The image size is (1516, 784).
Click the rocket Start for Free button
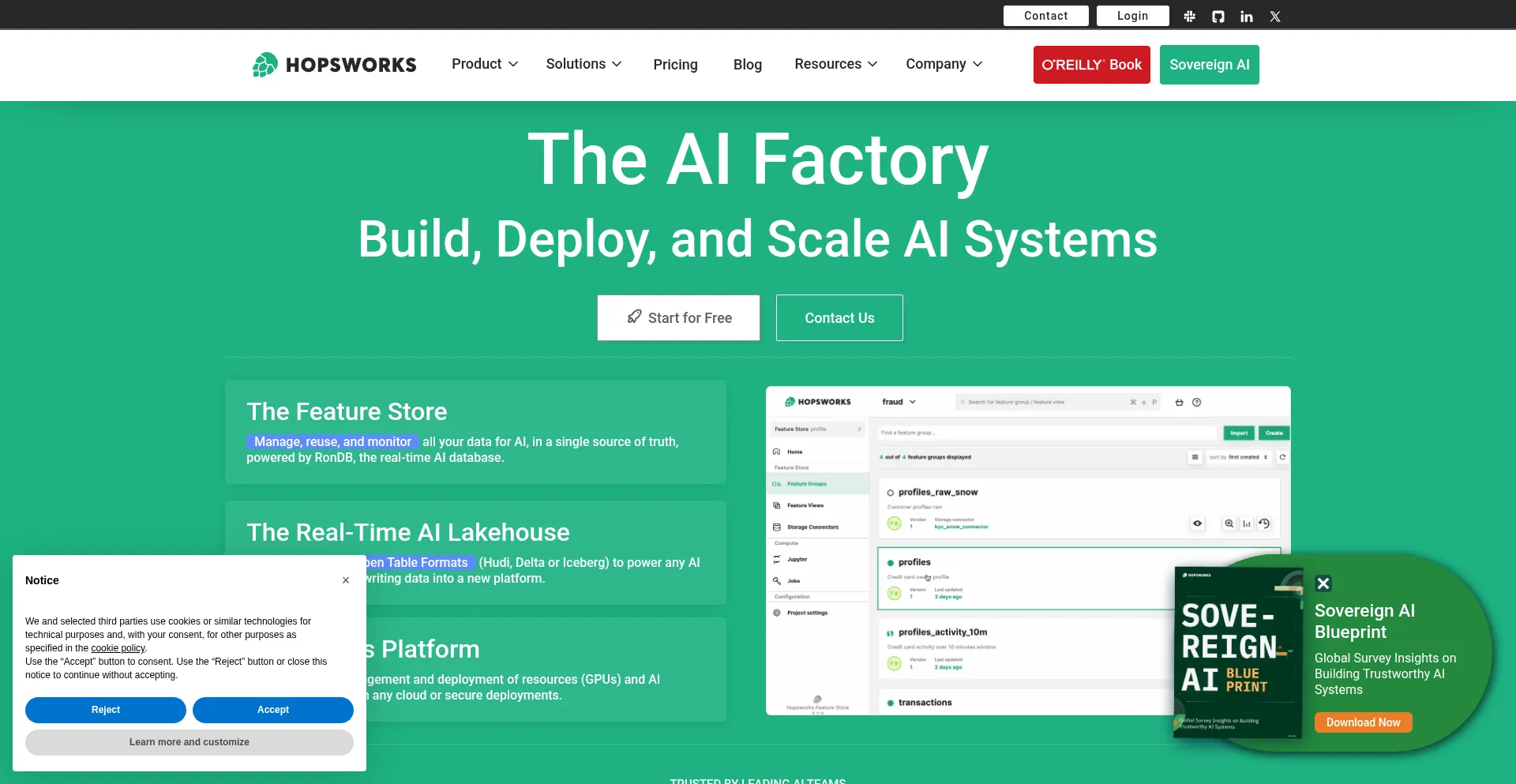pyautogui.click(x=678, y=318)
